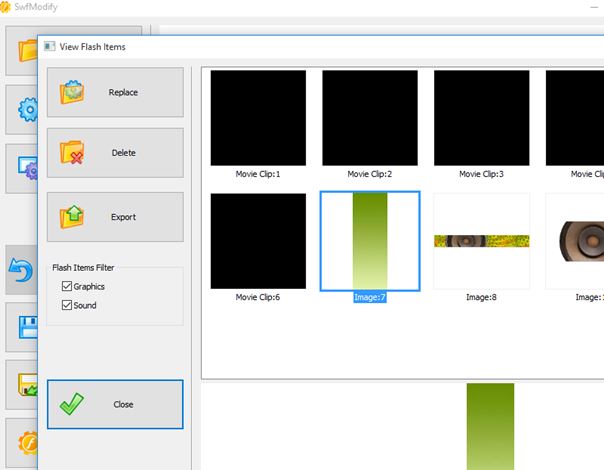Click the Replace folder icon
The width and height of the screenshot is (604, 470).
(72, 92)
